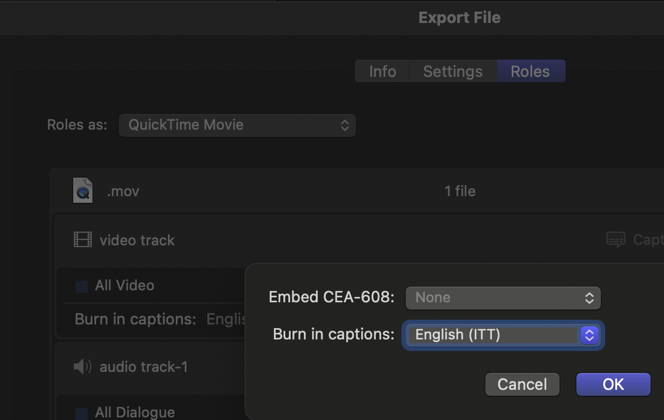This screenshot has width=664, height=420.
Task: Select the .mov file name label
Action: pyautogui.click(x=123, y=191)
